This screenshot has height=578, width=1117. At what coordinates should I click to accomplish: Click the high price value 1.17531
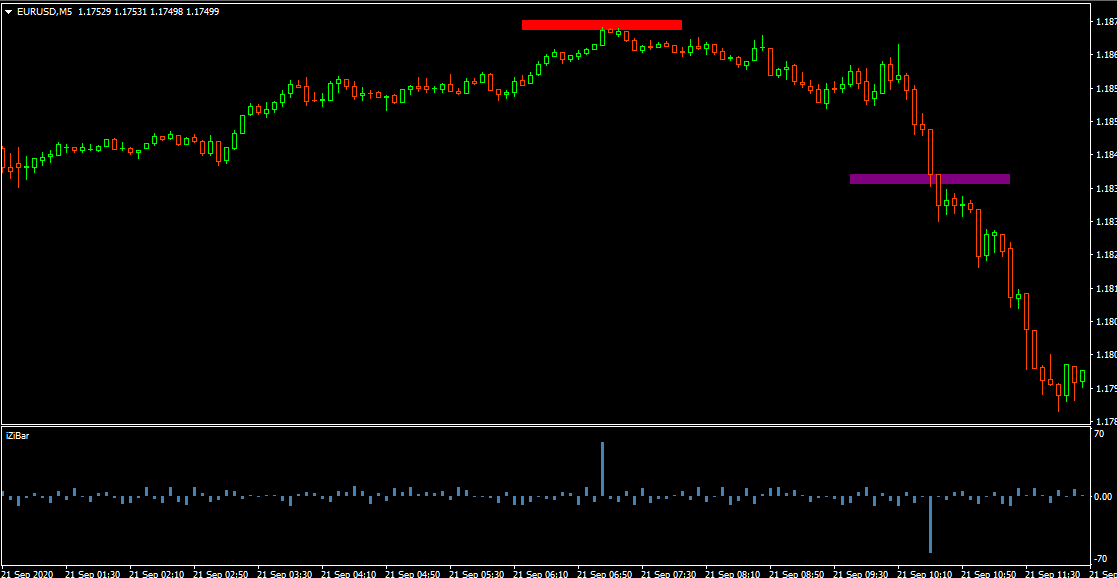pos(132,11)
